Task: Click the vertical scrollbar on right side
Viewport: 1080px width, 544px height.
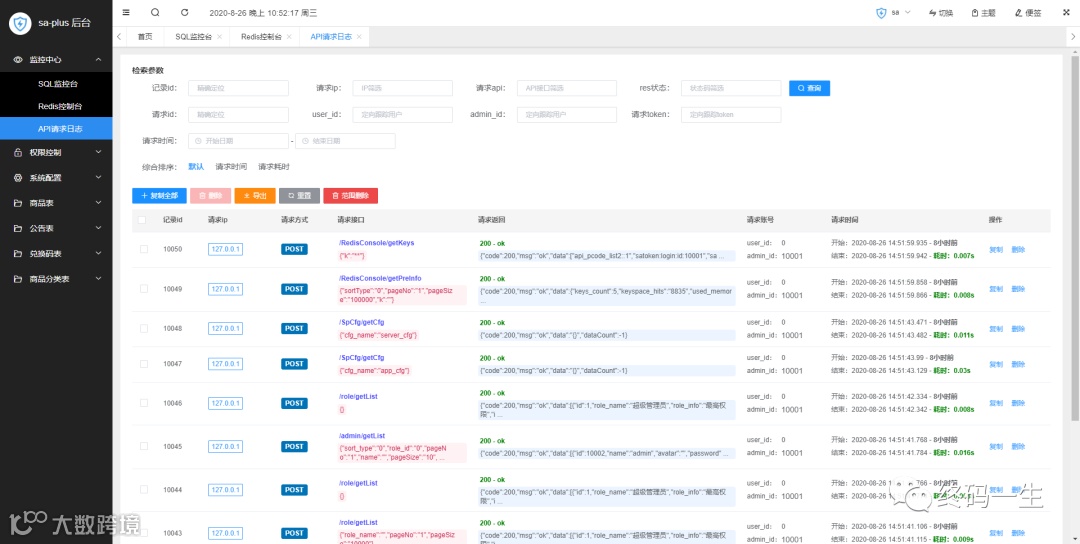Action: pos(1075,227)
